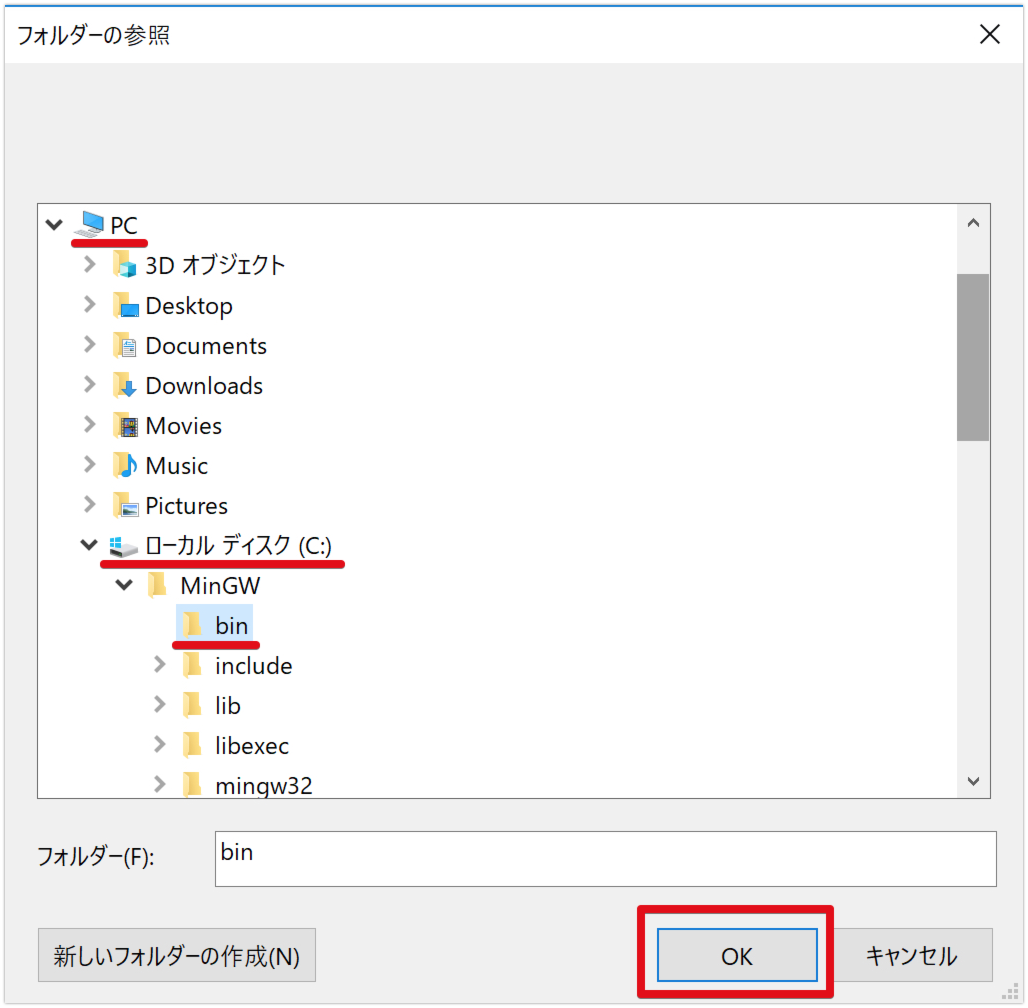Expand the include folder node

click(159, 664)
